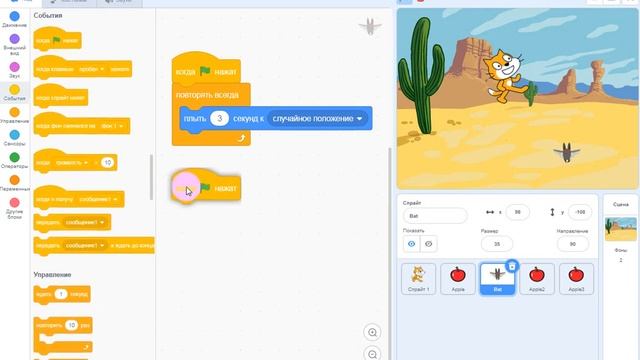Click the bat sprite on the stage
The image size is (640, 360).
pyautogui.click(x=567, y=152)
